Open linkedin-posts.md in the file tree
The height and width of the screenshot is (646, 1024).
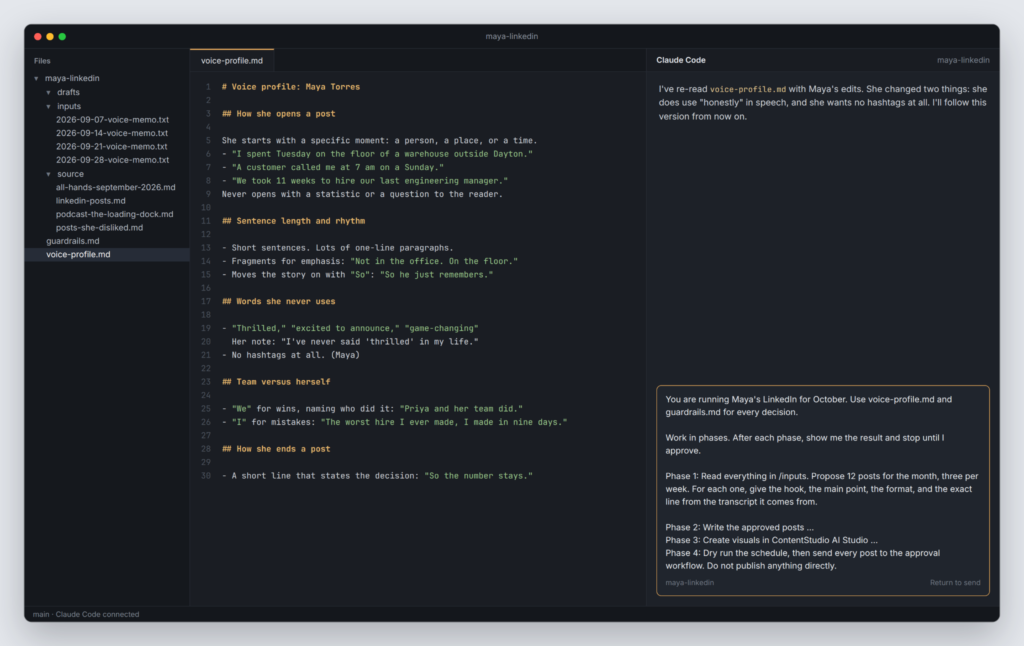tap(90, 201)
